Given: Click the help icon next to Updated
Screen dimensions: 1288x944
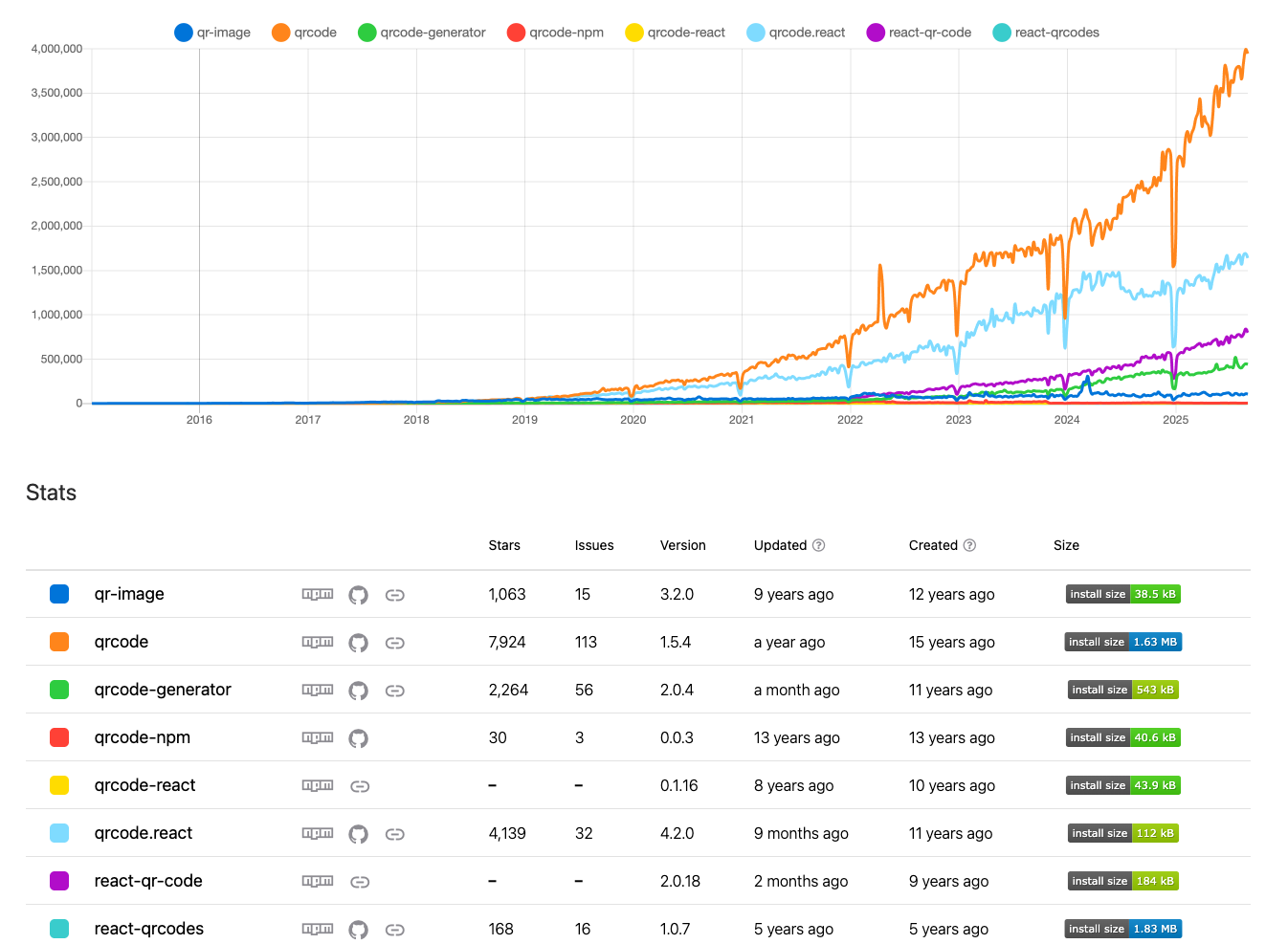Looking at the screenshot, I should point(818,545).
